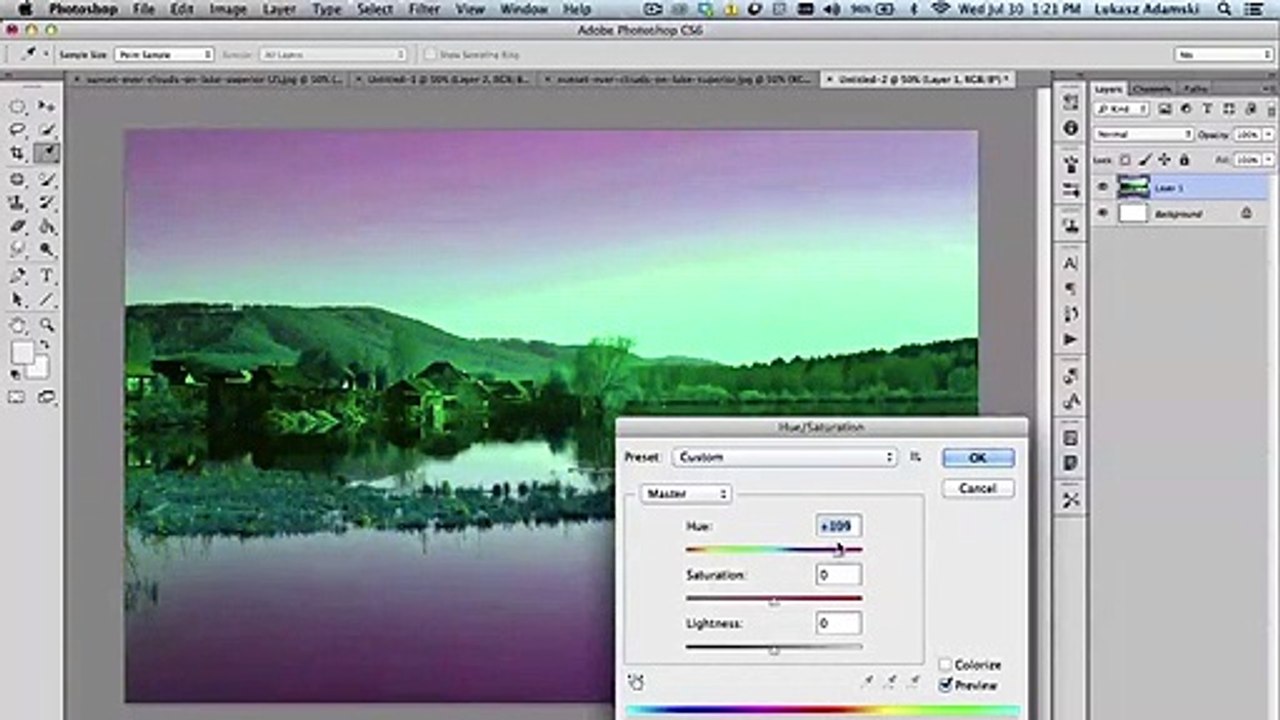Click the Saturation slider handle
The width and height of the screenshot is (1280, 720).
tap(773, 602)
